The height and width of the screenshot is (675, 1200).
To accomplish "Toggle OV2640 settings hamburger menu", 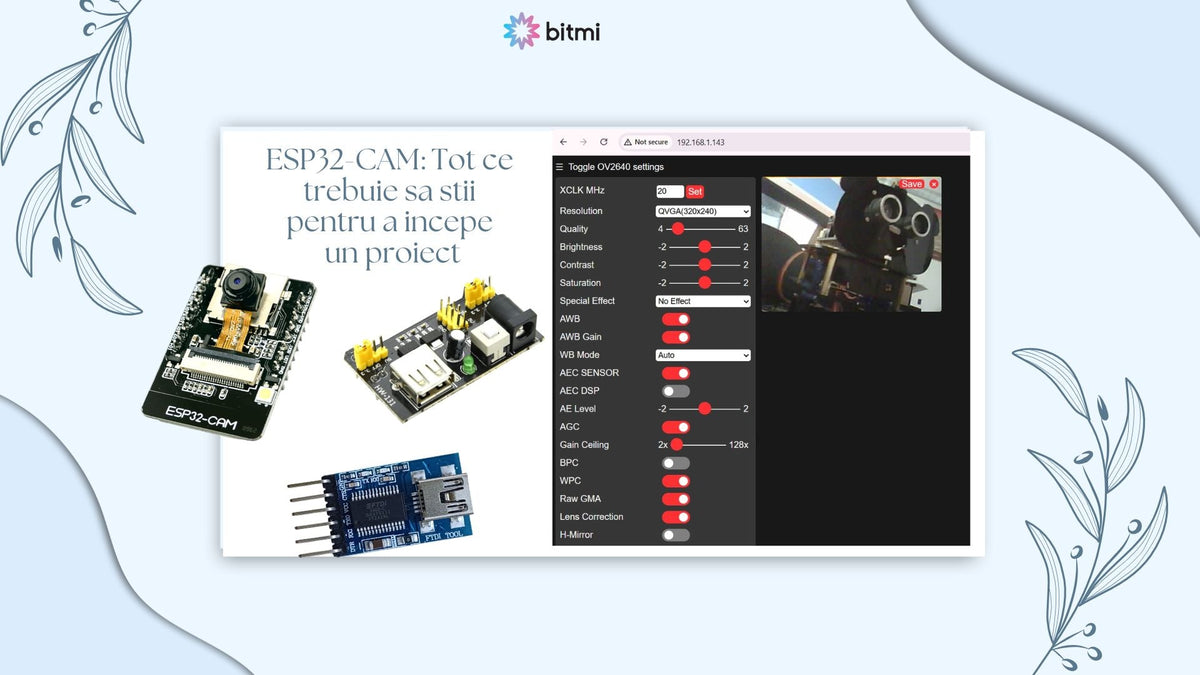I will (x=560, y=167).
